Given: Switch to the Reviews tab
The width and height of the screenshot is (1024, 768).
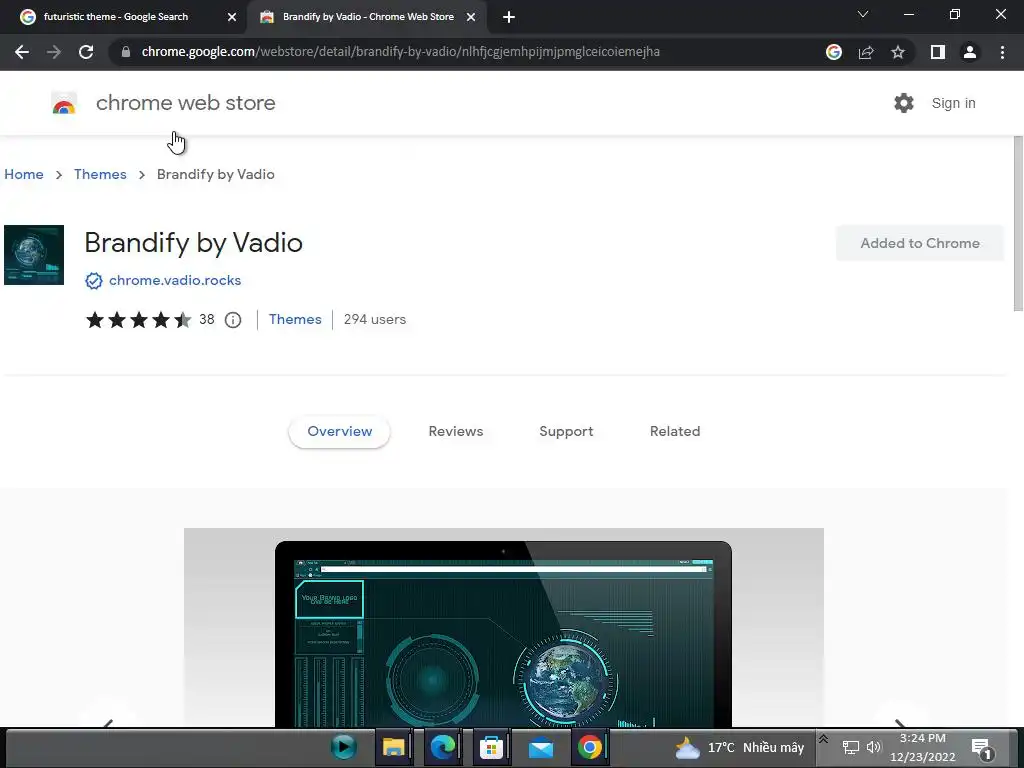Looking at the screenshot, I should [x=456, y=432].
